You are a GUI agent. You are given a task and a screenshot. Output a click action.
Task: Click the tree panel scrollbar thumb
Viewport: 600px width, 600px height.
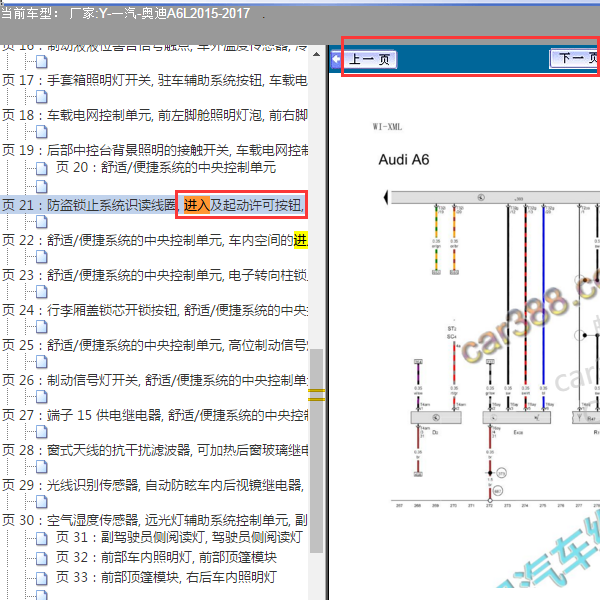316,451
